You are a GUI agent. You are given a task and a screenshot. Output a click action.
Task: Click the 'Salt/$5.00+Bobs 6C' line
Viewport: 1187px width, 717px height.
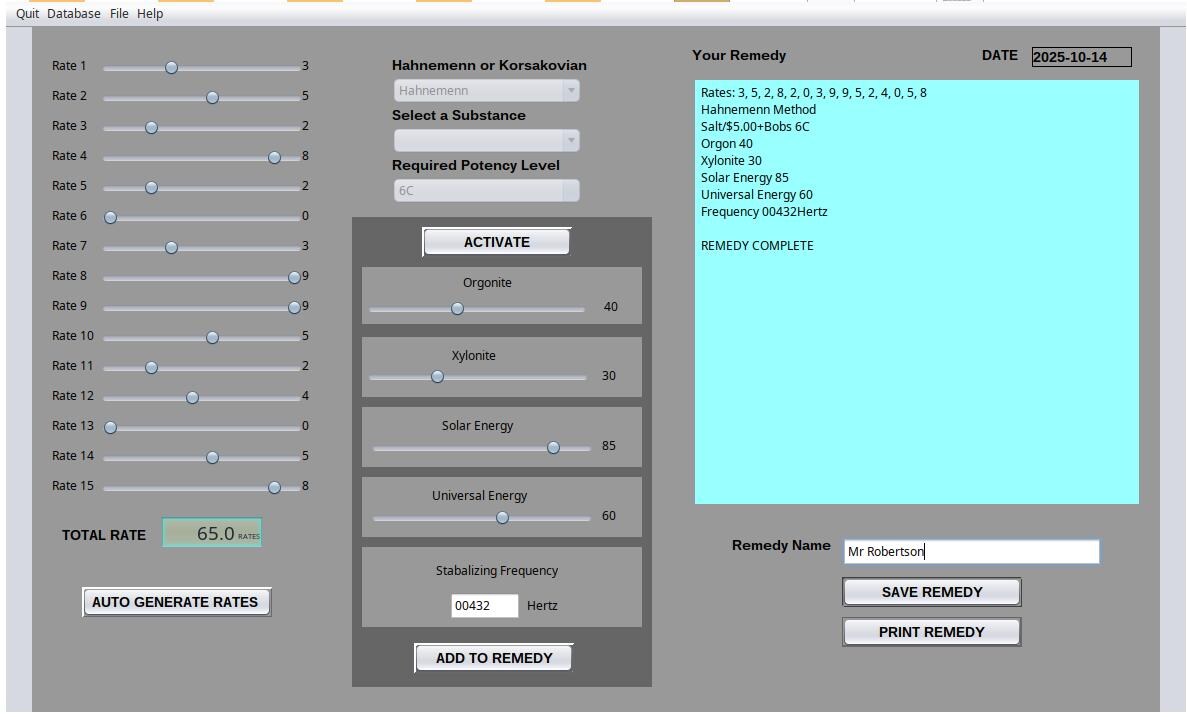click(x=755, y=127)
